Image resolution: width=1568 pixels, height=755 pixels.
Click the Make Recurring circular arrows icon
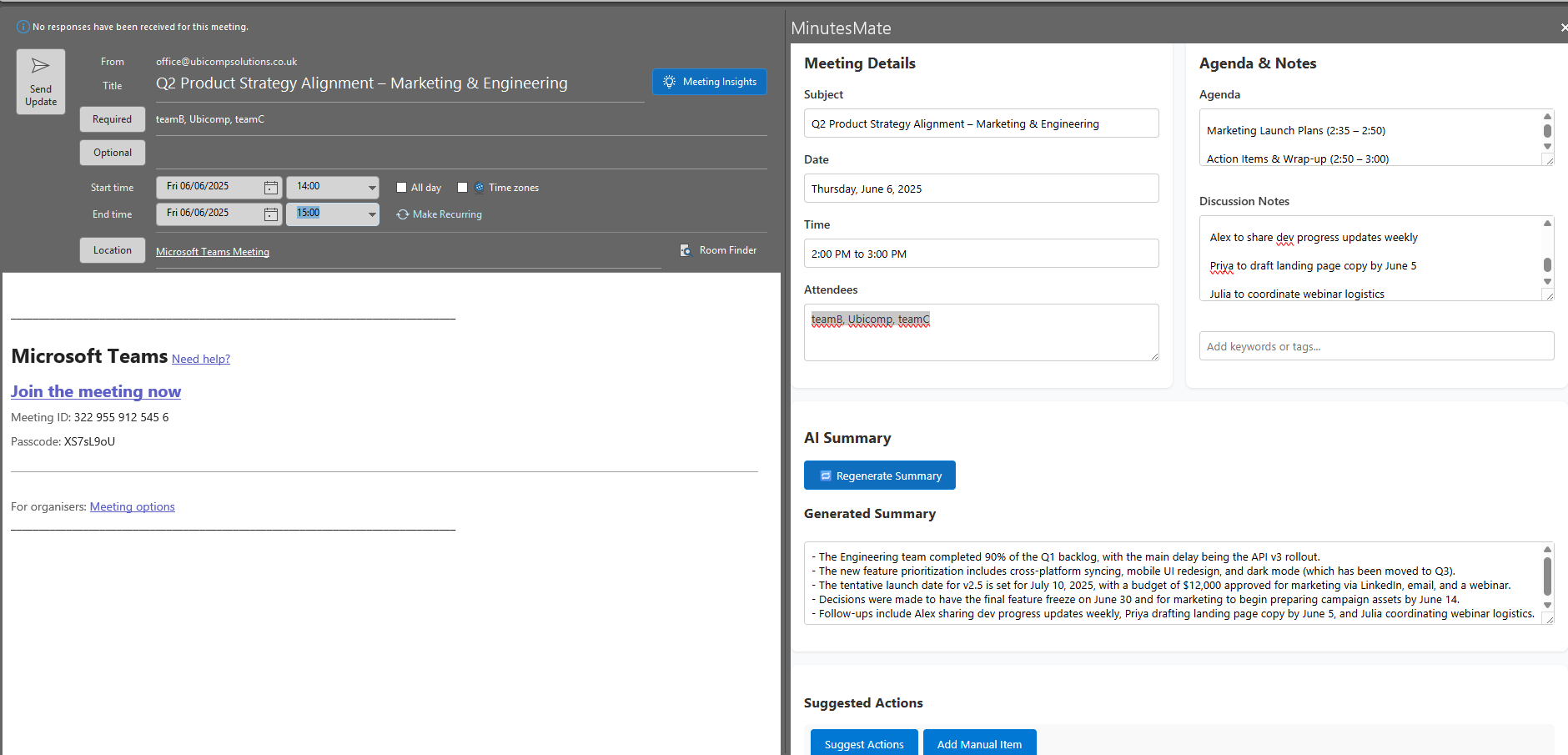[x=403, y=214]
